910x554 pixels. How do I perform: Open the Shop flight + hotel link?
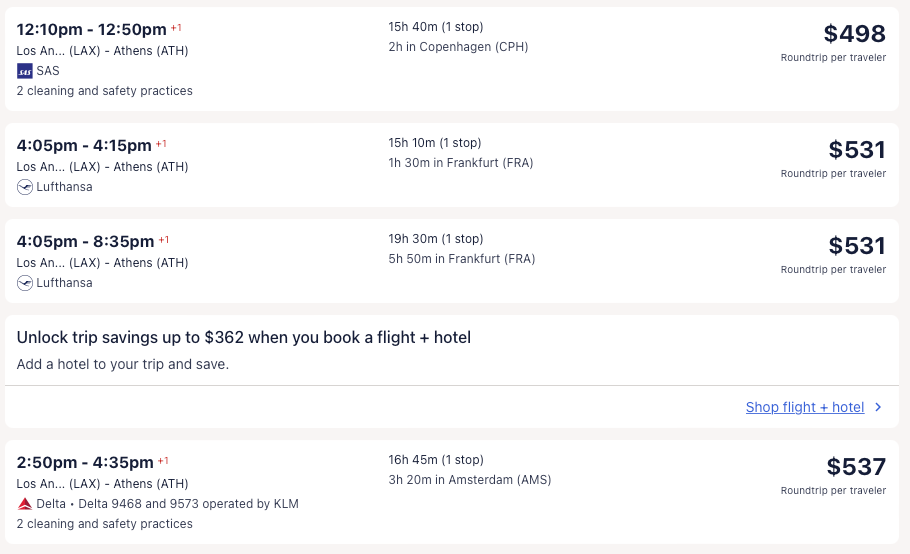[x=804, y=407]
